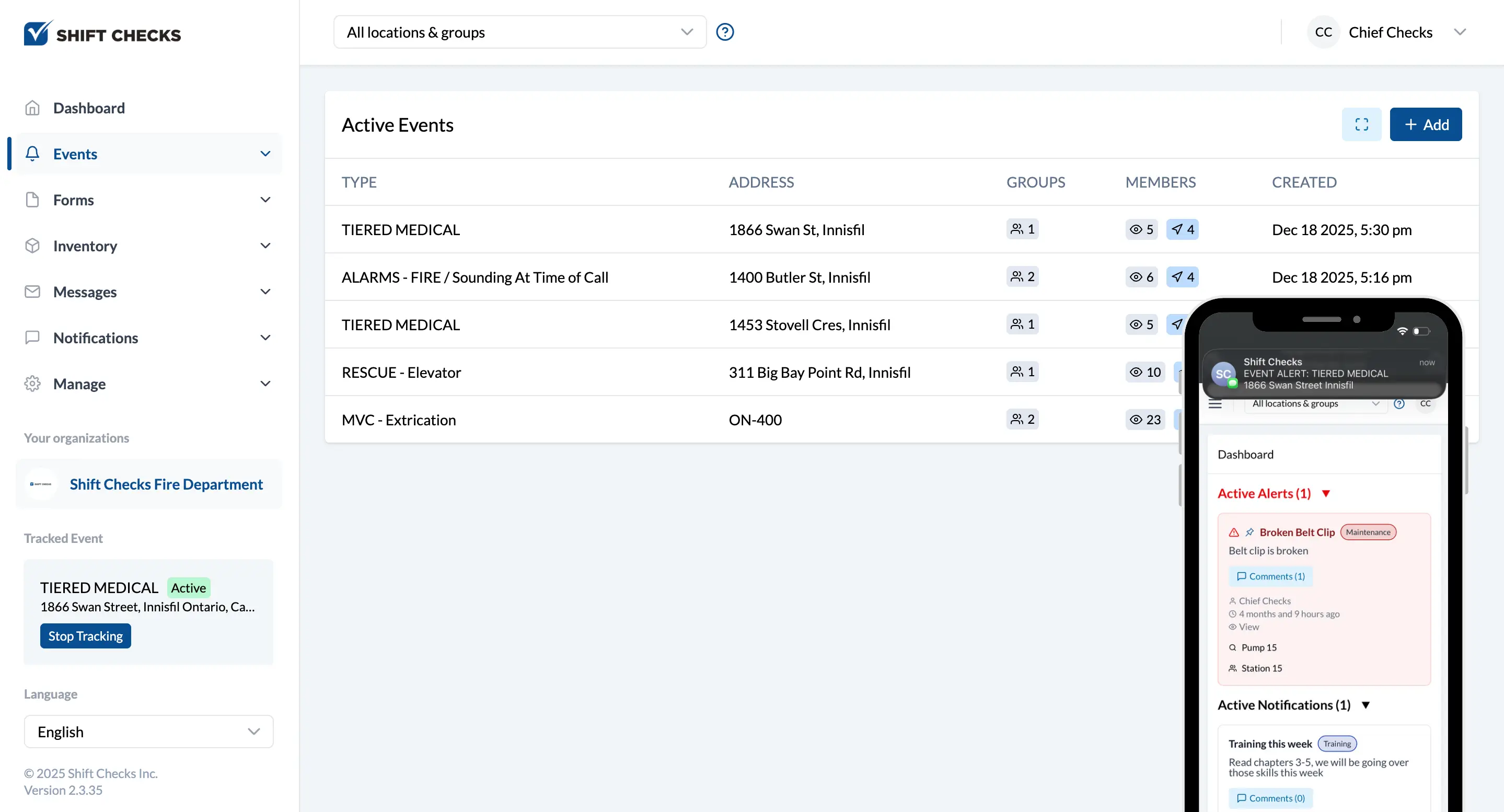Select Shift Checks Fire Department organization
Image resolution: width=1504 pixels, height=812 pixels.
coord(166,484)
